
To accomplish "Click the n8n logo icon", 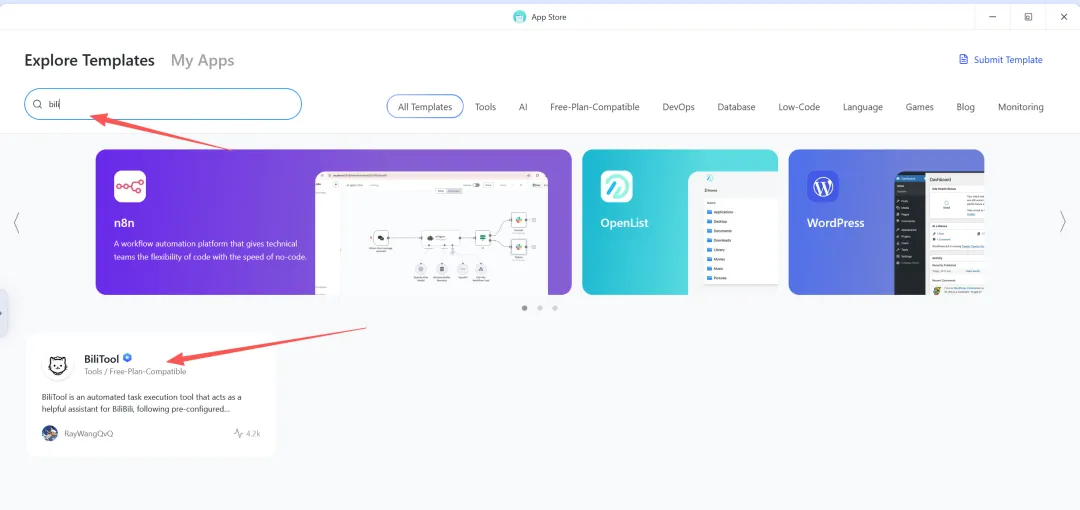I will tap(129, 186).
